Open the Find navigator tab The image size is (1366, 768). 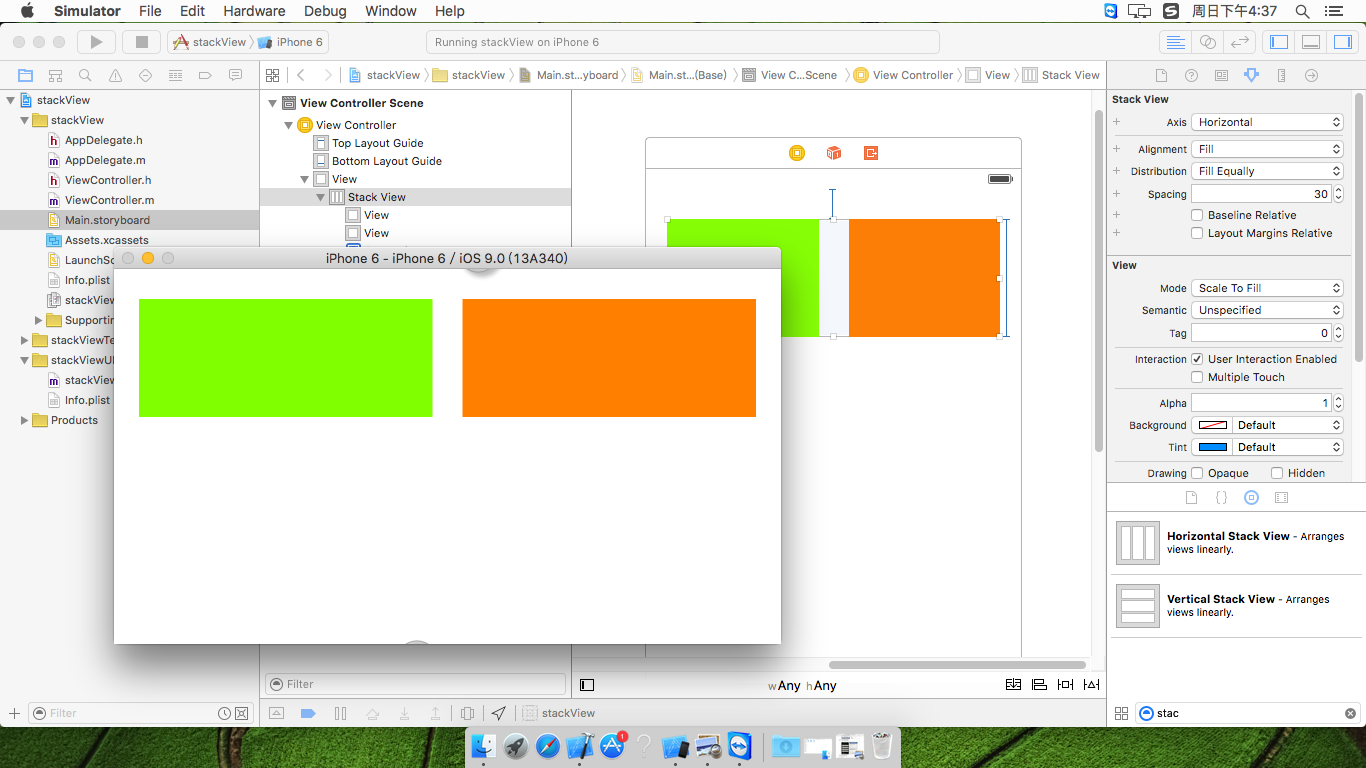(x=85, y=75)
